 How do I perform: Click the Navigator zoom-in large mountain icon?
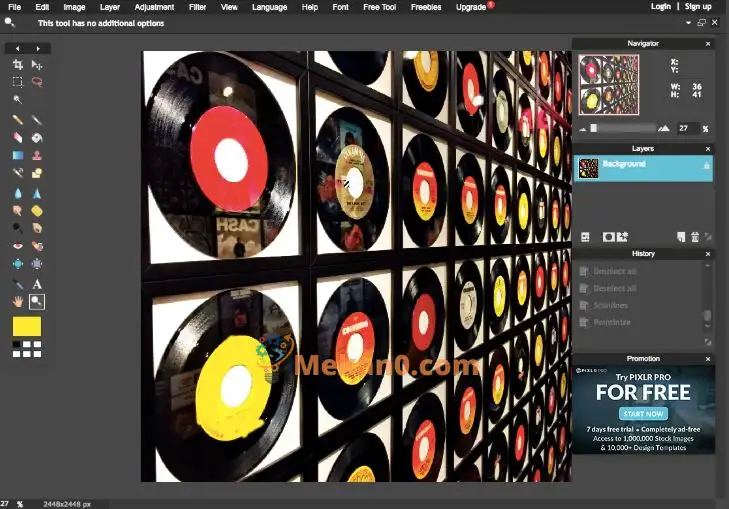coord(663,128)
